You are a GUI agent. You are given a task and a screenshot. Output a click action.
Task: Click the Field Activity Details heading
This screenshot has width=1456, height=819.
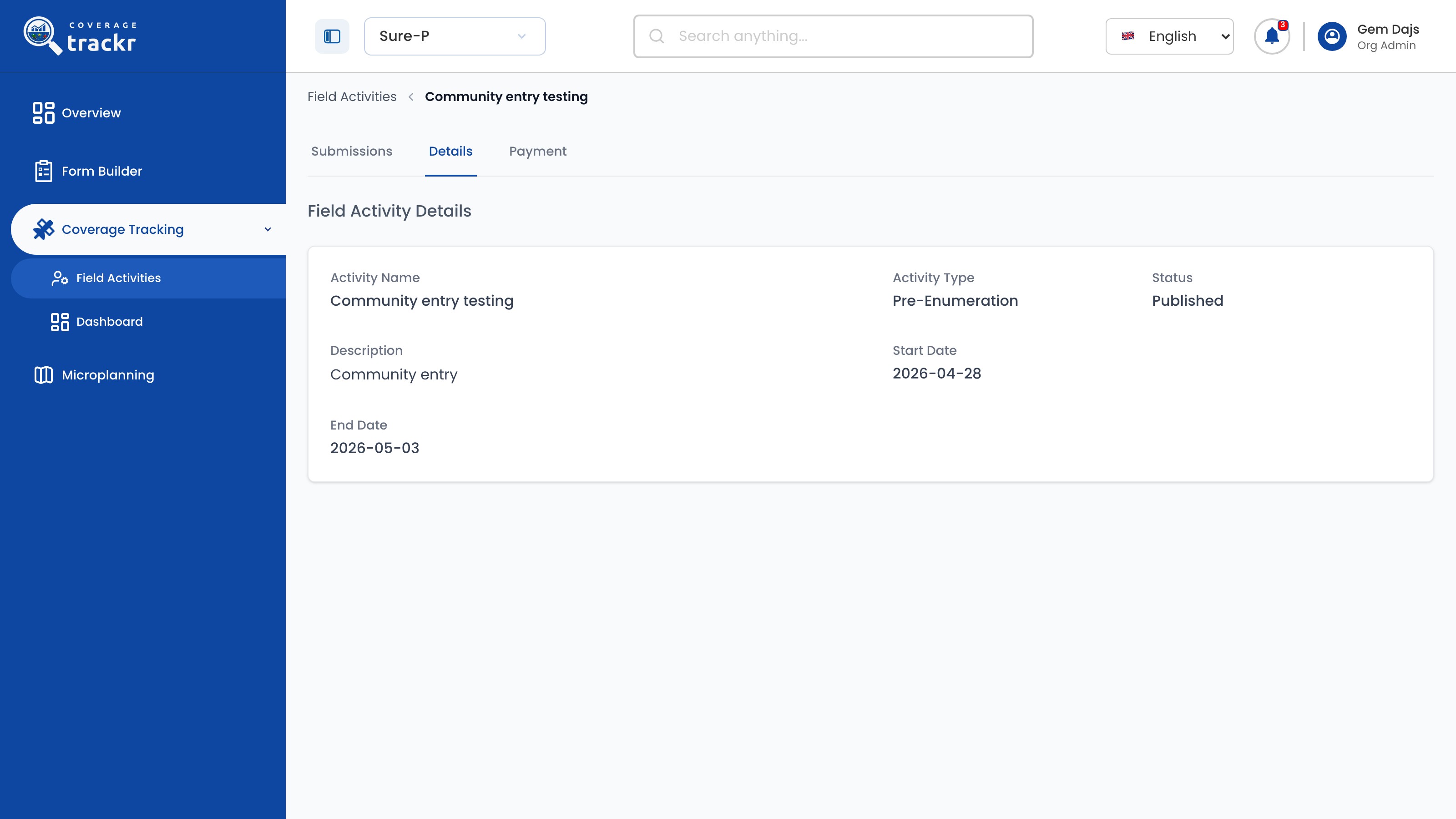tap(389, 211)
